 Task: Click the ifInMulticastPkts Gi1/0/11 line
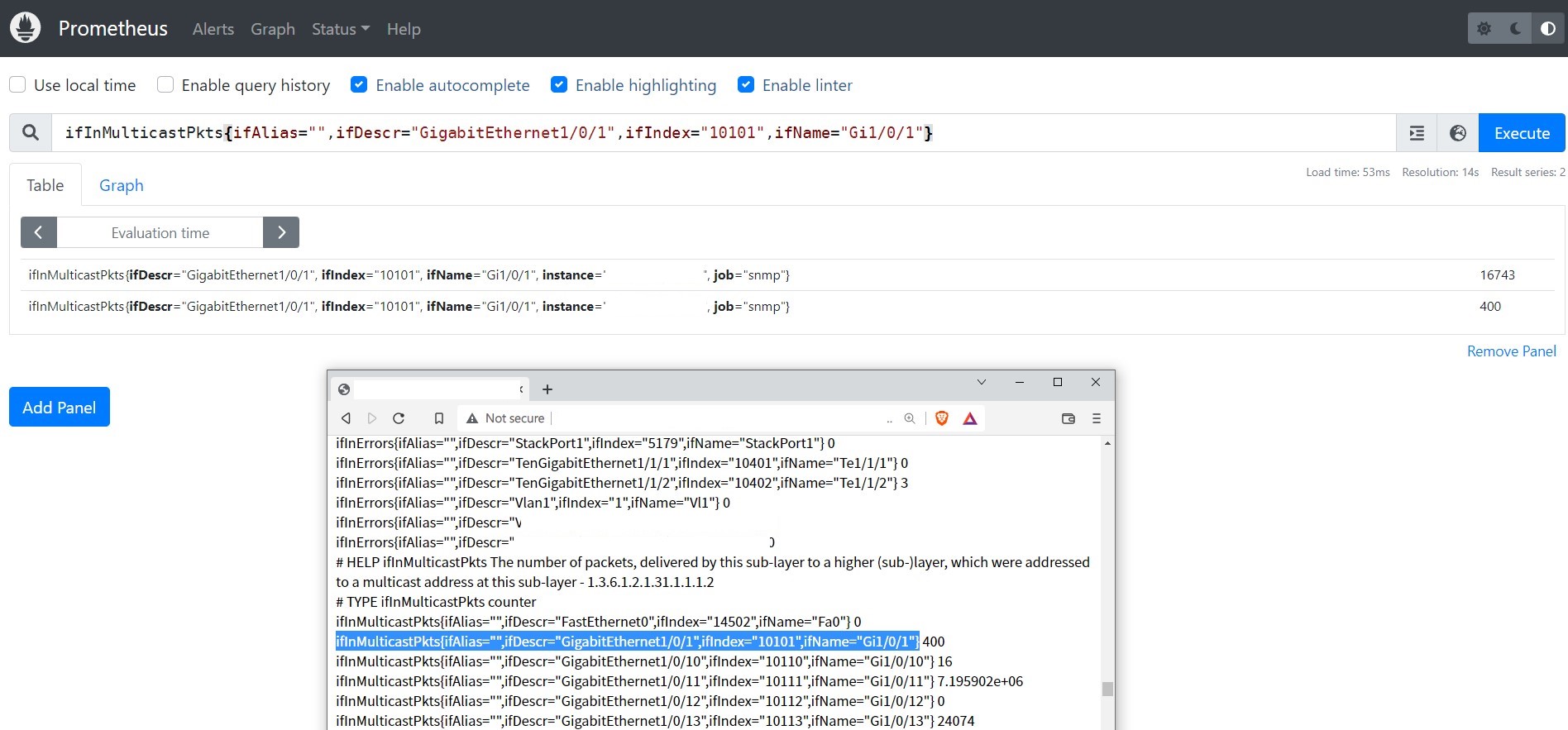point(680,681)
